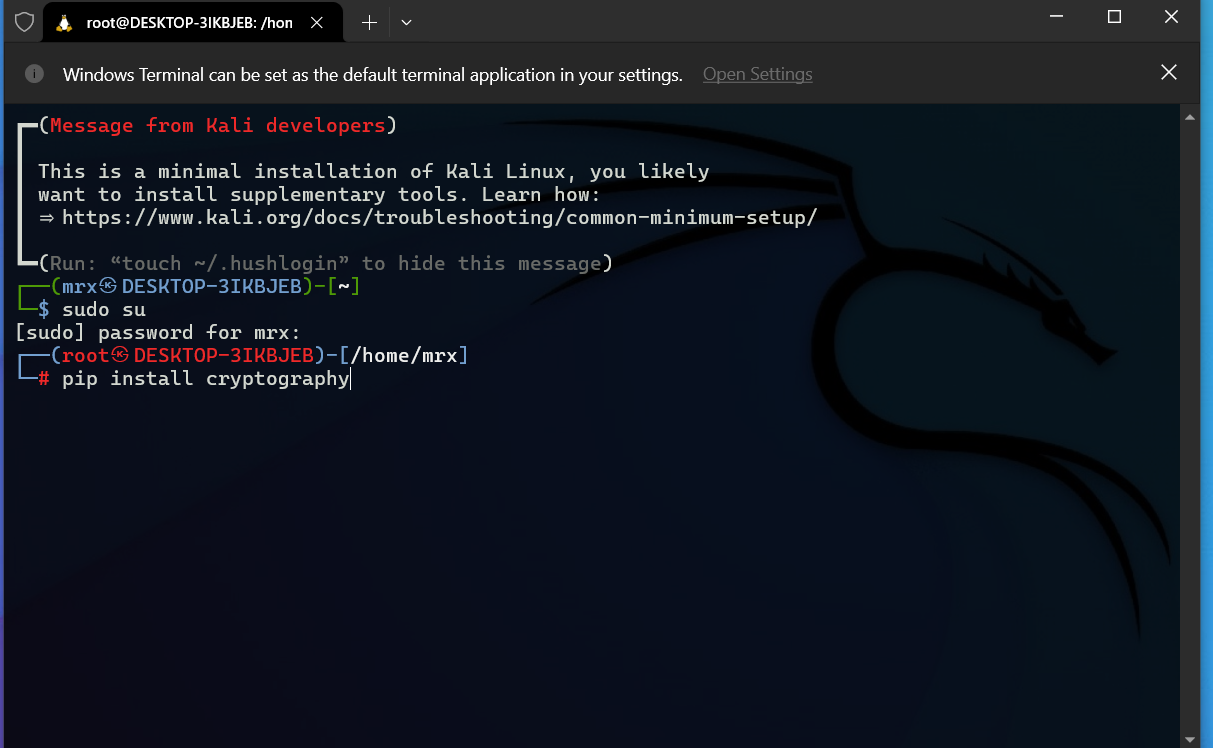The width and height of the screenshot is (1213, 748).
Task: Click the hushlogin hint line
Action: [x=325, y=264]
